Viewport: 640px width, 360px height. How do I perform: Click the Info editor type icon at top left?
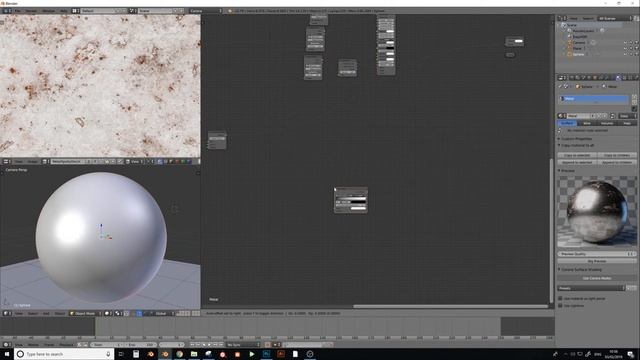(7, 11)
